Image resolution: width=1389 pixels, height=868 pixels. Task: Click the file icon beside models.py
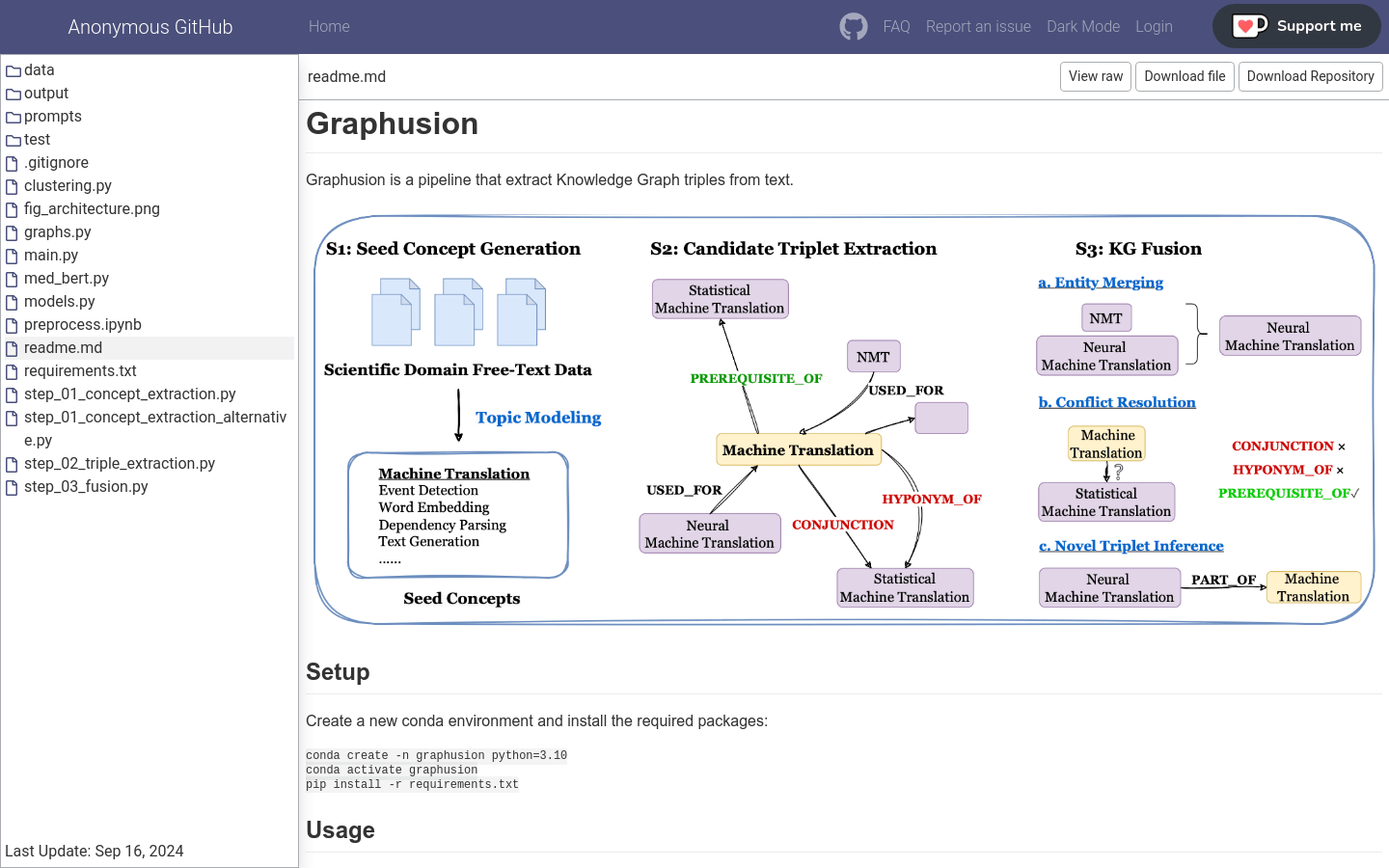pos(13,302)
